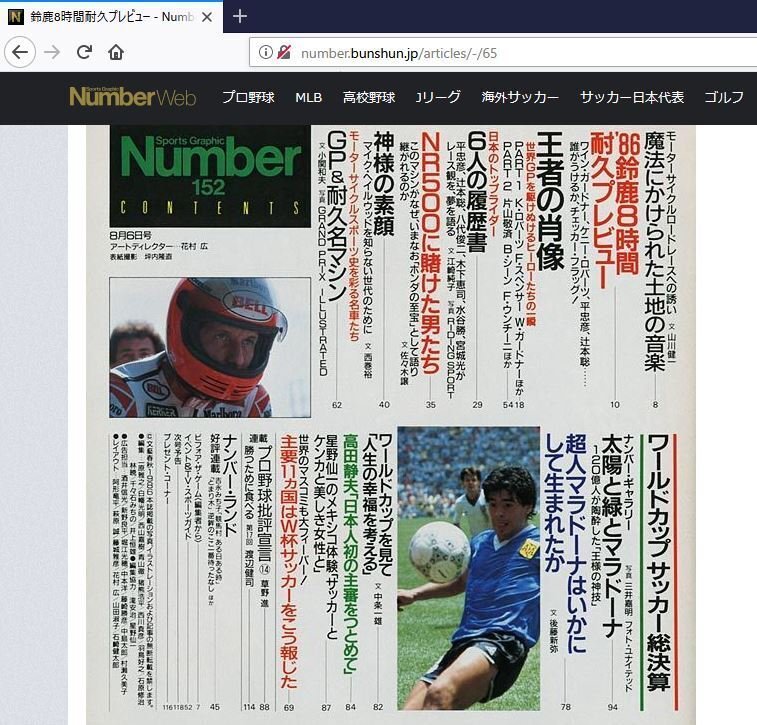Image resolution: width=757 pixels, height=725 pixels.
Task: Click the NR500に賭けた男たち headline
Action: 430,253
